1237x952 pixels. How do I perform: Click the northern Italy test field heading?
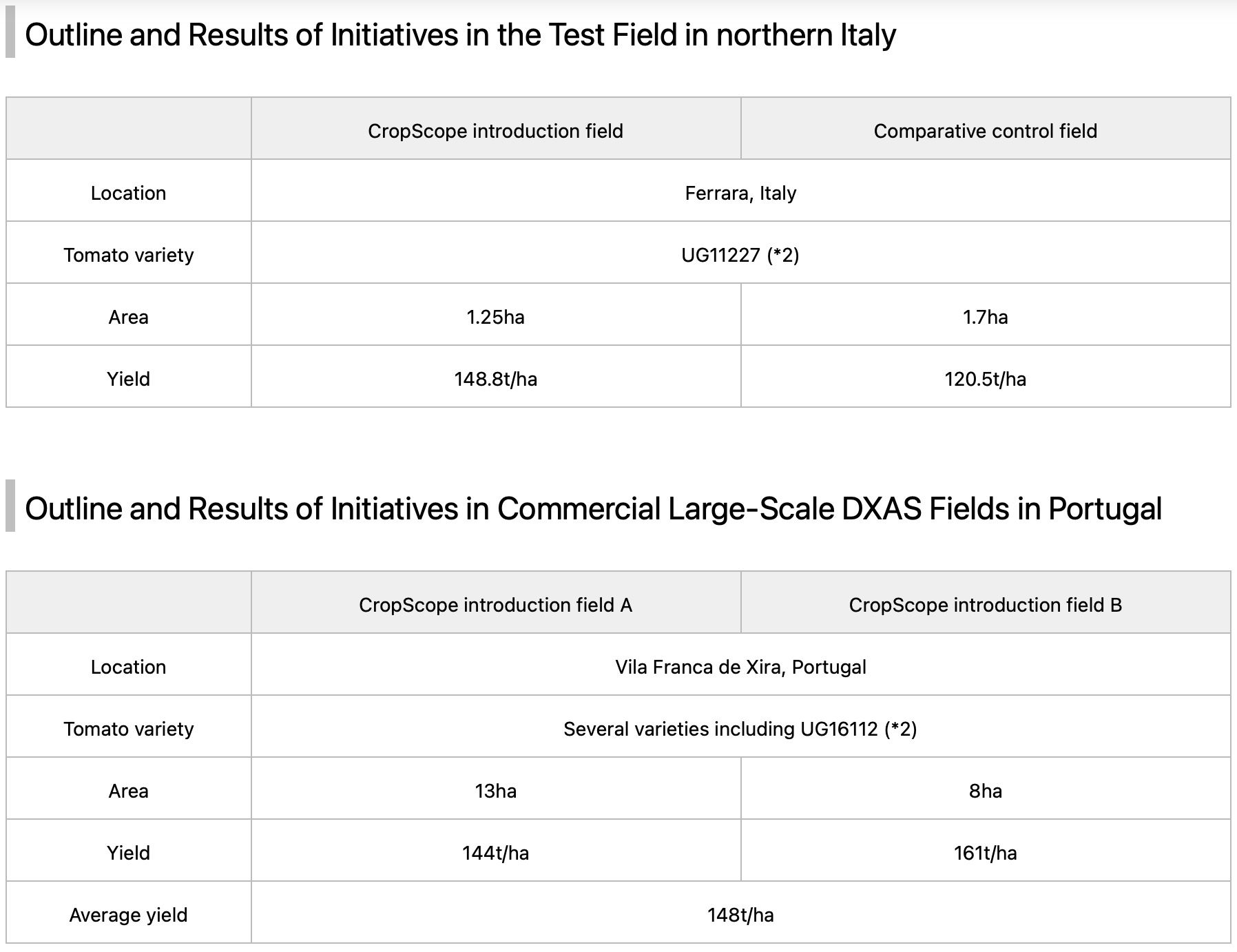click(x=460, y=35)
